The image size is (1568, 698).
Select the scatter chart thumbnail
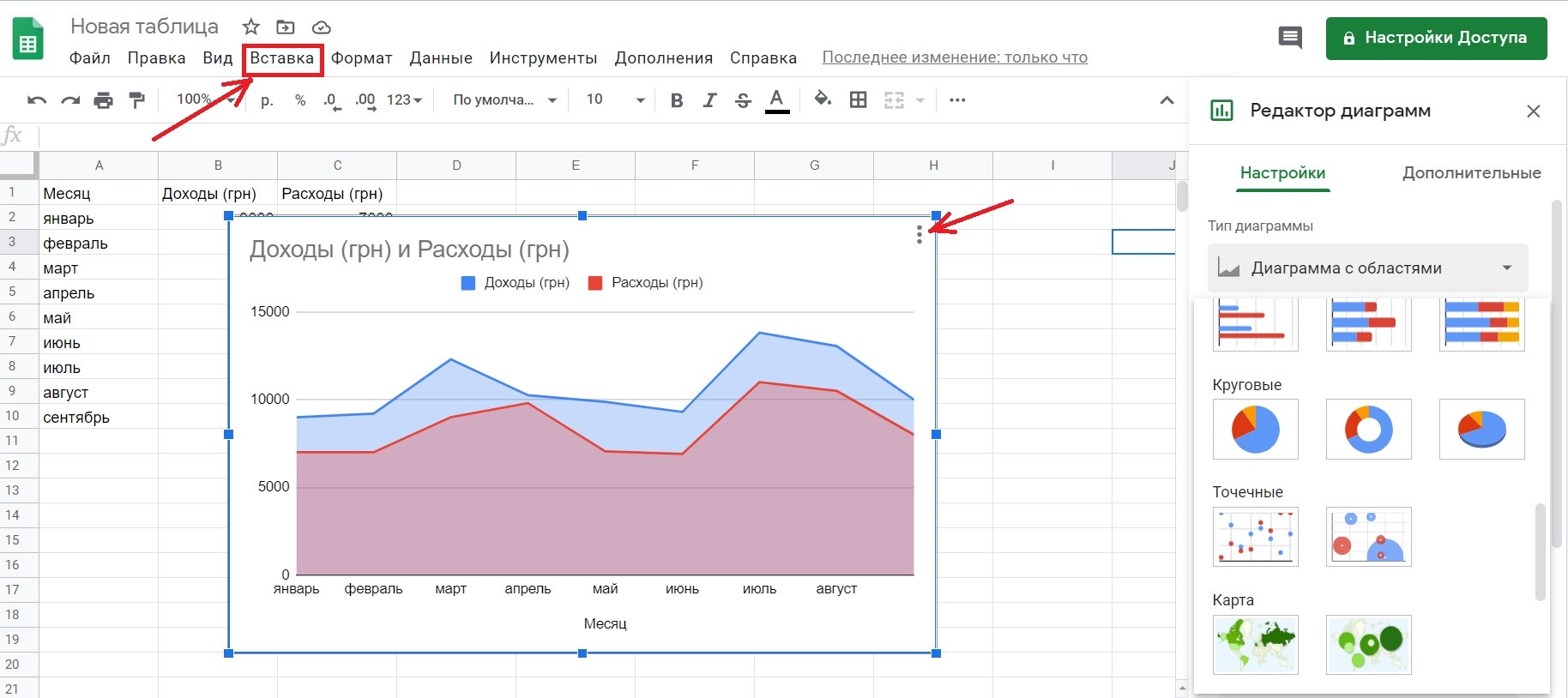1255,537
